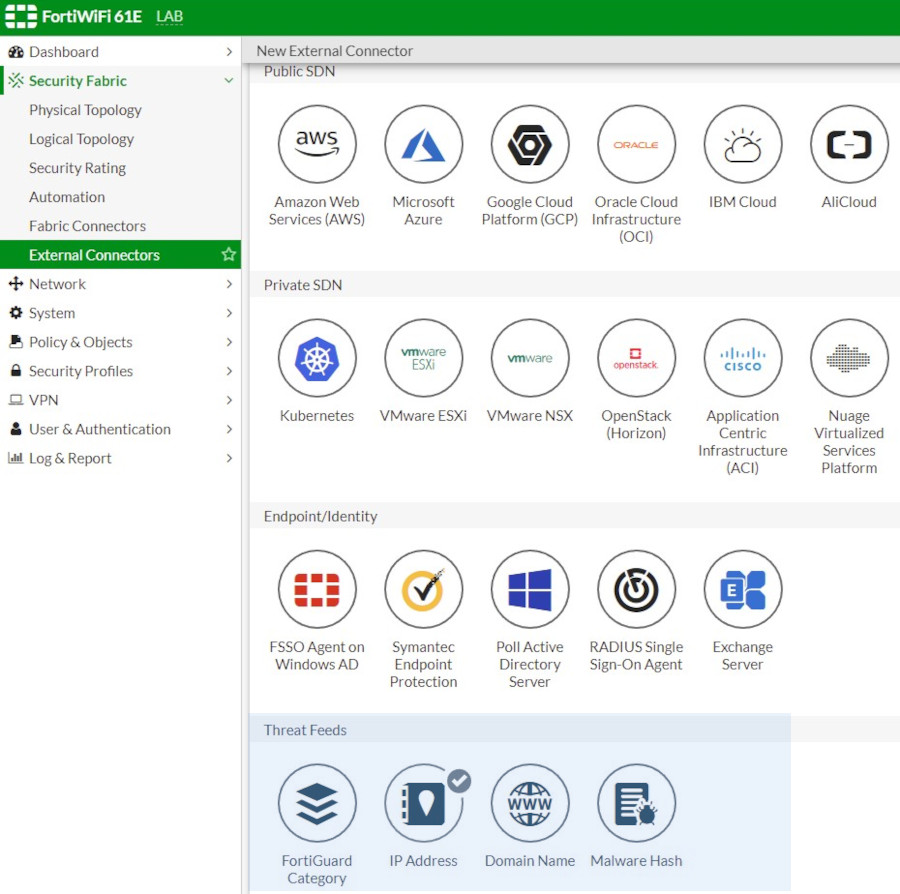Select the FSSO Agent on Windows AD icon
900x894 pixels.
tap(317, 589)
